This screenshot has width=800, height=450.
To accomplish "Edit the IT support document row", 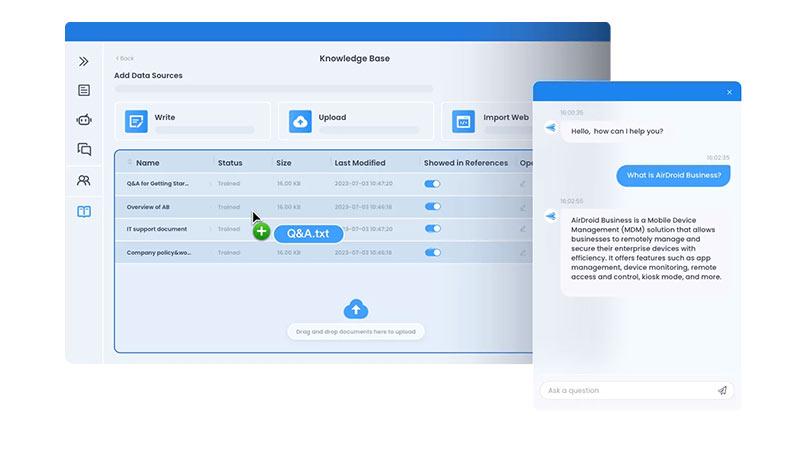I will tap(523, 229).
